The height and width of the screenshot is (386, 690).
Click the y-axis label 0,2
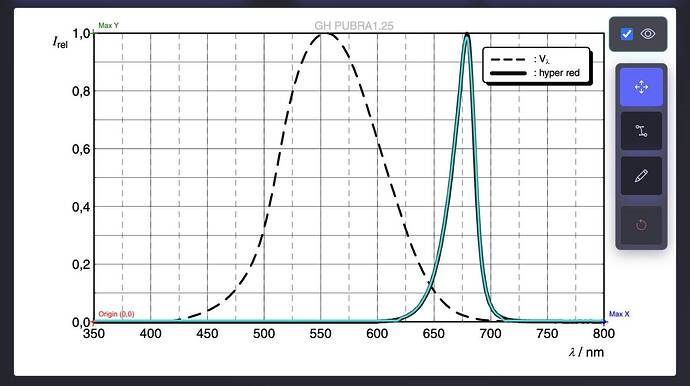81,265
